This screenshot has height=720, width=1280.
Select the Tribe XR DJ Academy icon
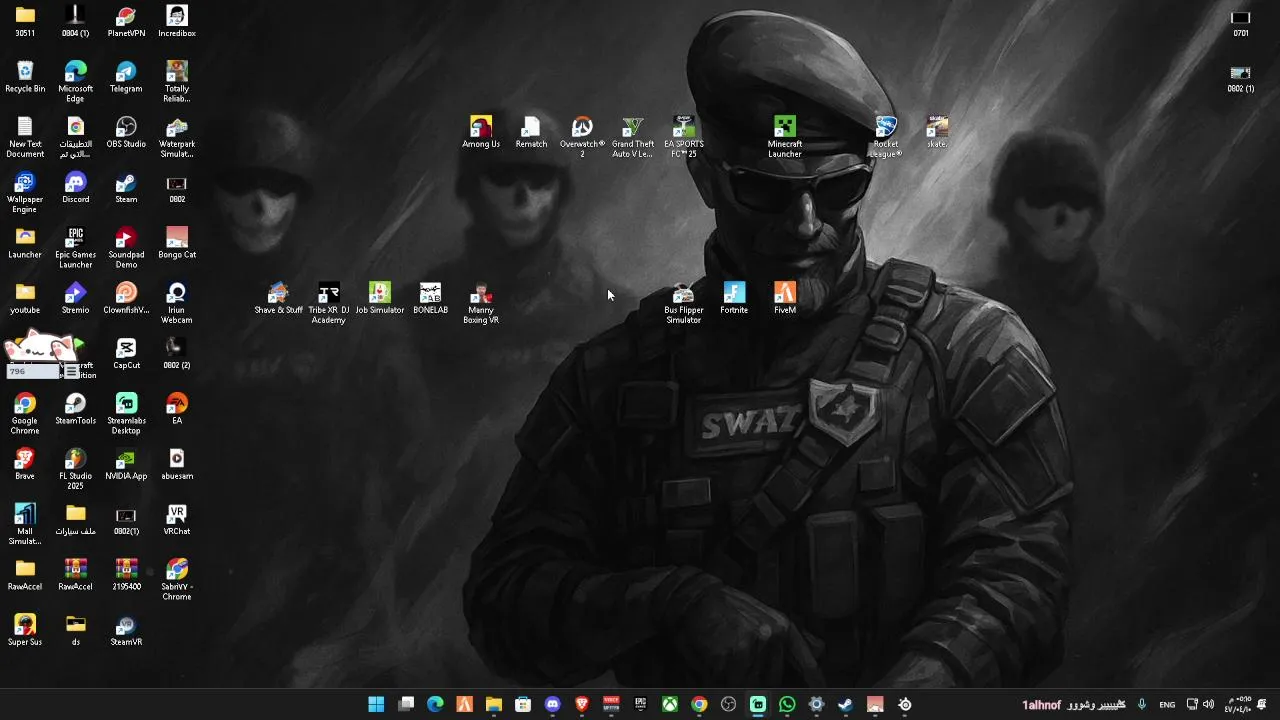pyautogui.click(x=329, y=303)
